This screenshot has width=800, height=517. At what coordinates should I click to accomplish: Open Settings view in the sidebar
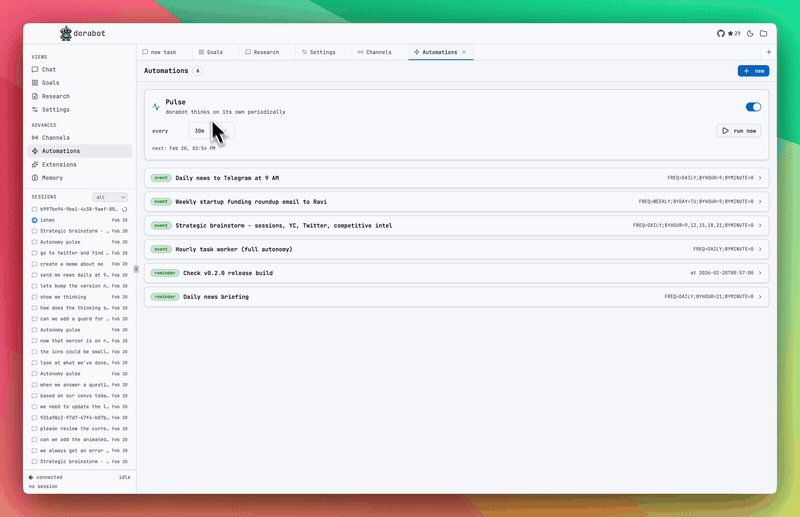coord(80,110)
